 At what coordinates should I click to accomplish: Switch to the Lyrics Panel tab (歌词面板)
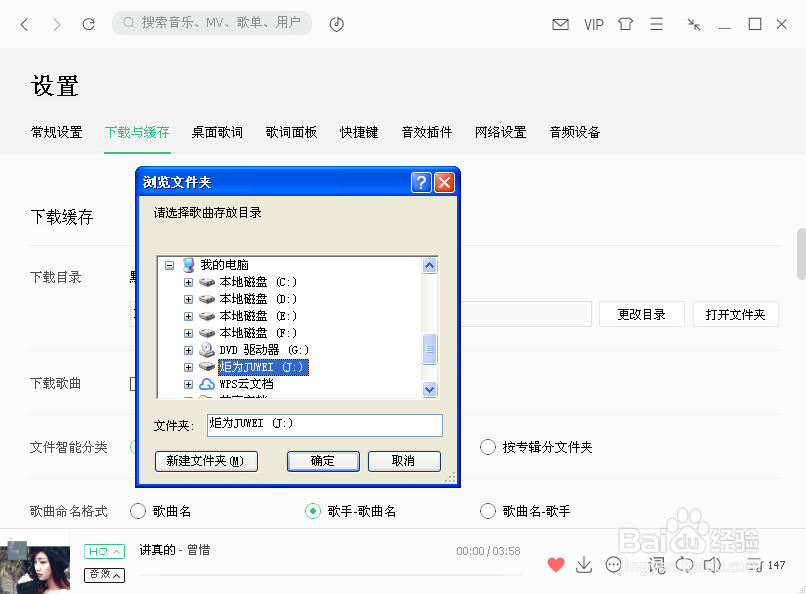point(291,133)
